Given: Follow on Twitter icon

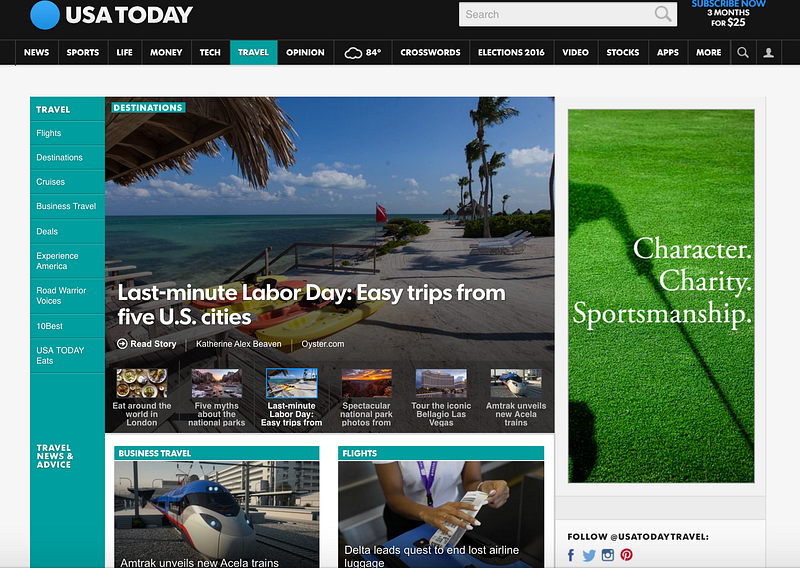Looking at the screenshot, I should point(589,555).
